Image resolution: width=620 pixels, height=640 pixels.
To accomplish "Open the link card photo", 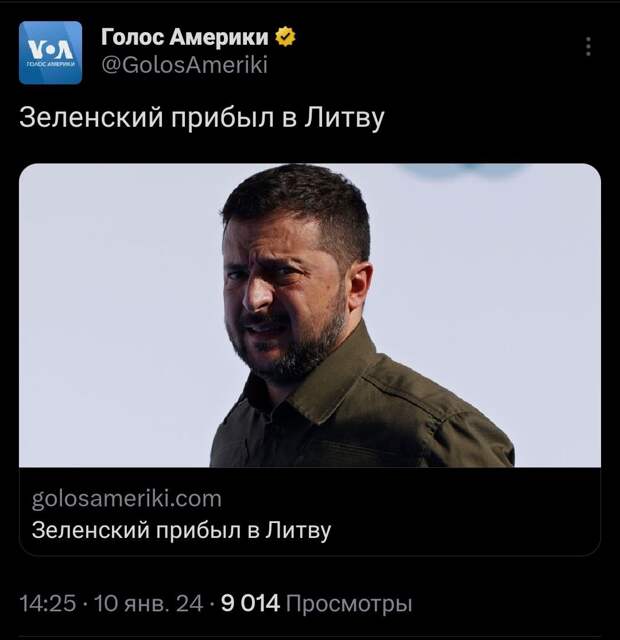I will click(310, 315).
